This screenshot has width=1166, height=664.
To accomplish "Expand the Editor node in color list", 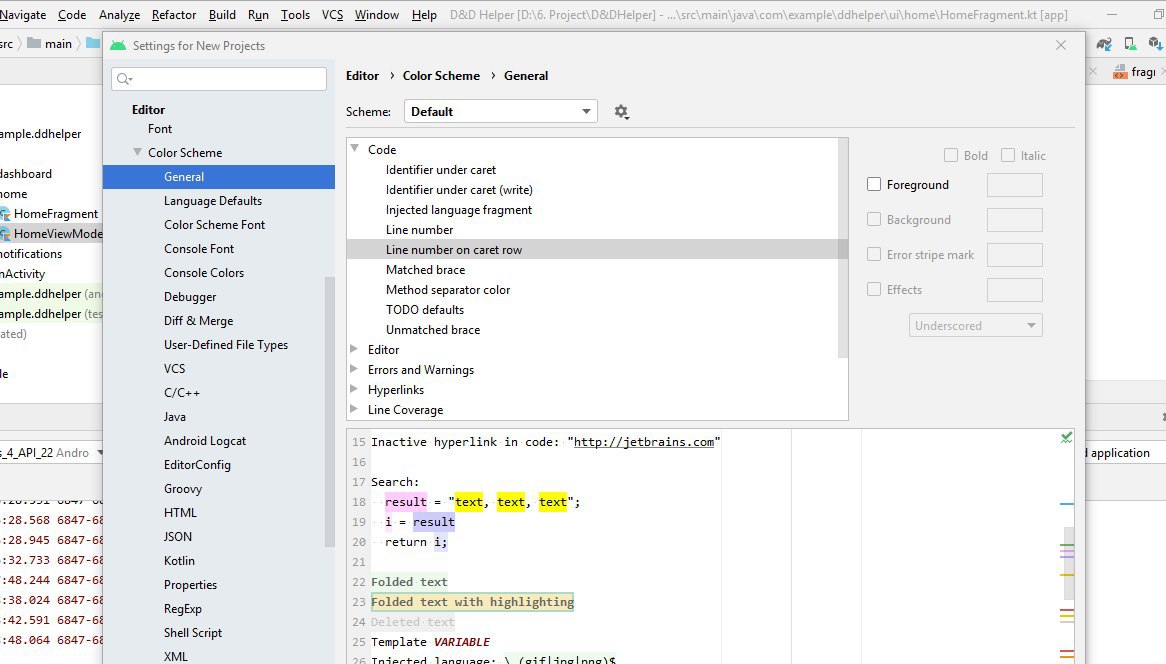I will coord(354,349).
